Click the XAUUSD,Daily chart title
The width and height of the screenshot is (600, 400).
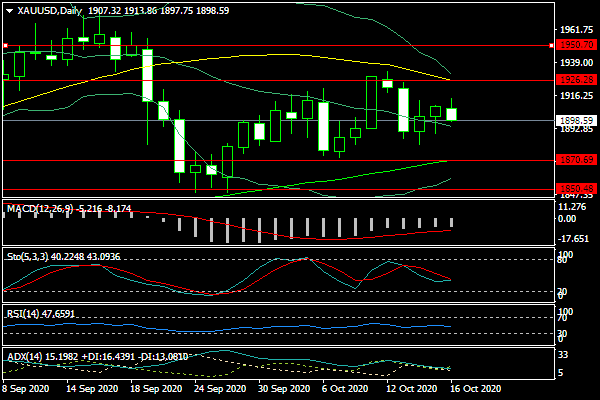[x=46, y=10]
